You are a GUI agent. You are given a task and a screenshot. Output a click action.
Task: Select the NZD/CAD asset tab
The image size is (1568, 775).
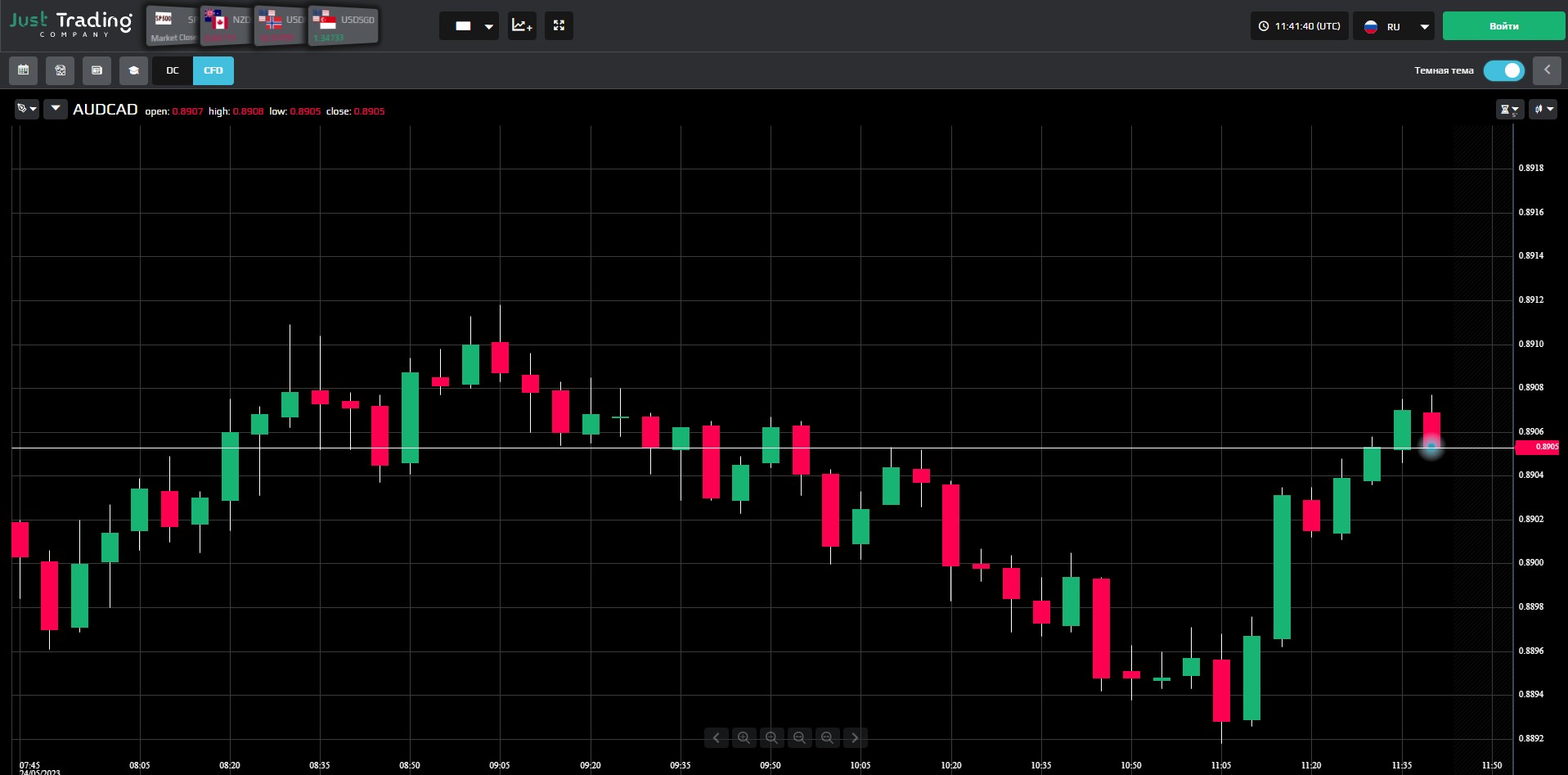click(x=227, y=26)
